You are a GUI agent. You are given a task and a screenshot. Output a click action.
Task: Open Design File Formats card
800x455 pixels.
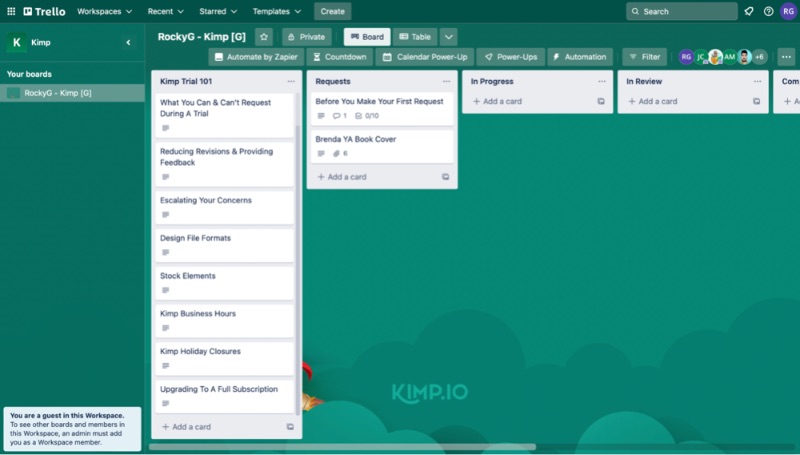tap(224, 245)
